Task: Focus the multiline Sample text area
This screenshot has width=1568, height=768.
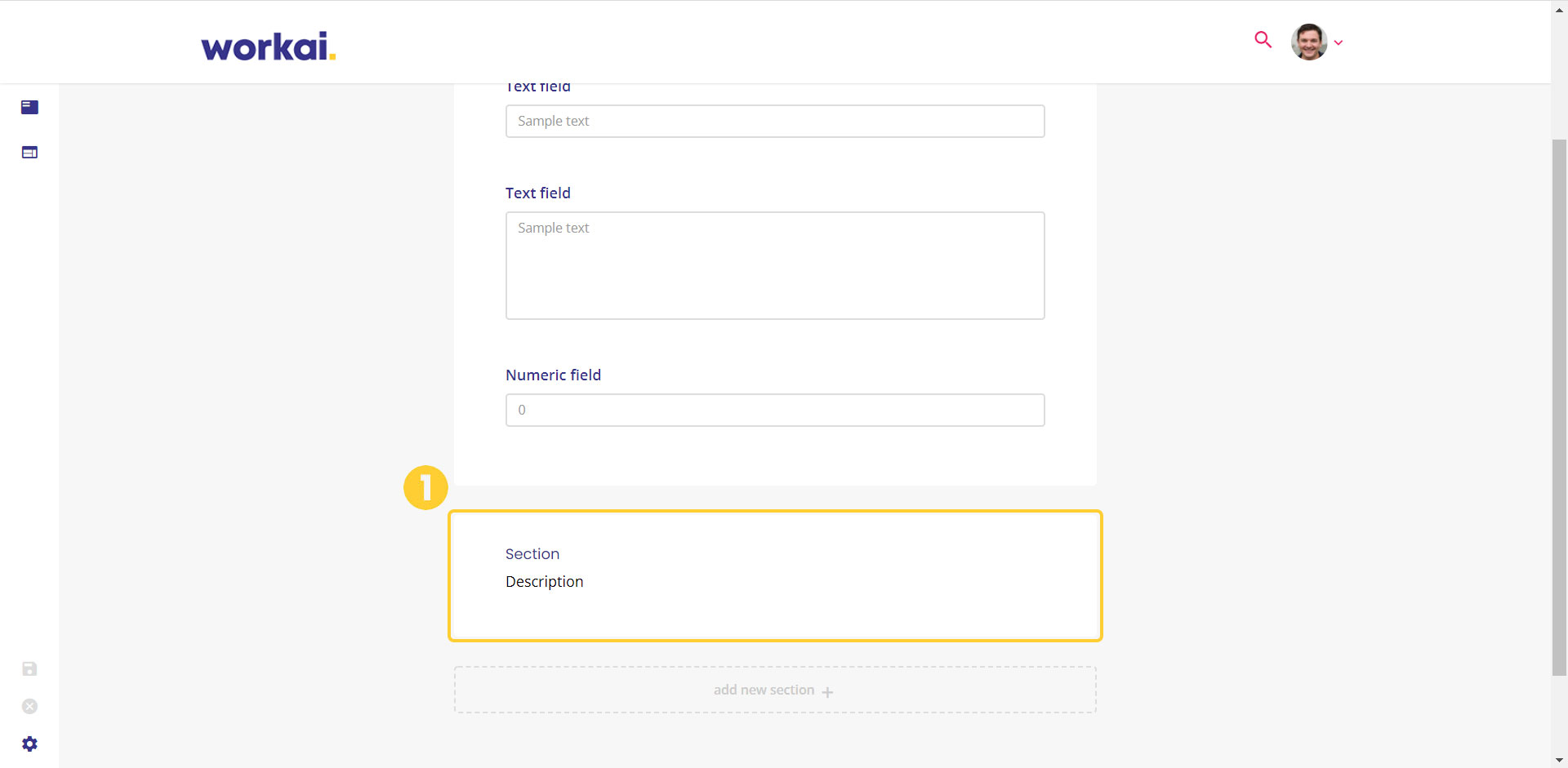Action: click(775, 265)
